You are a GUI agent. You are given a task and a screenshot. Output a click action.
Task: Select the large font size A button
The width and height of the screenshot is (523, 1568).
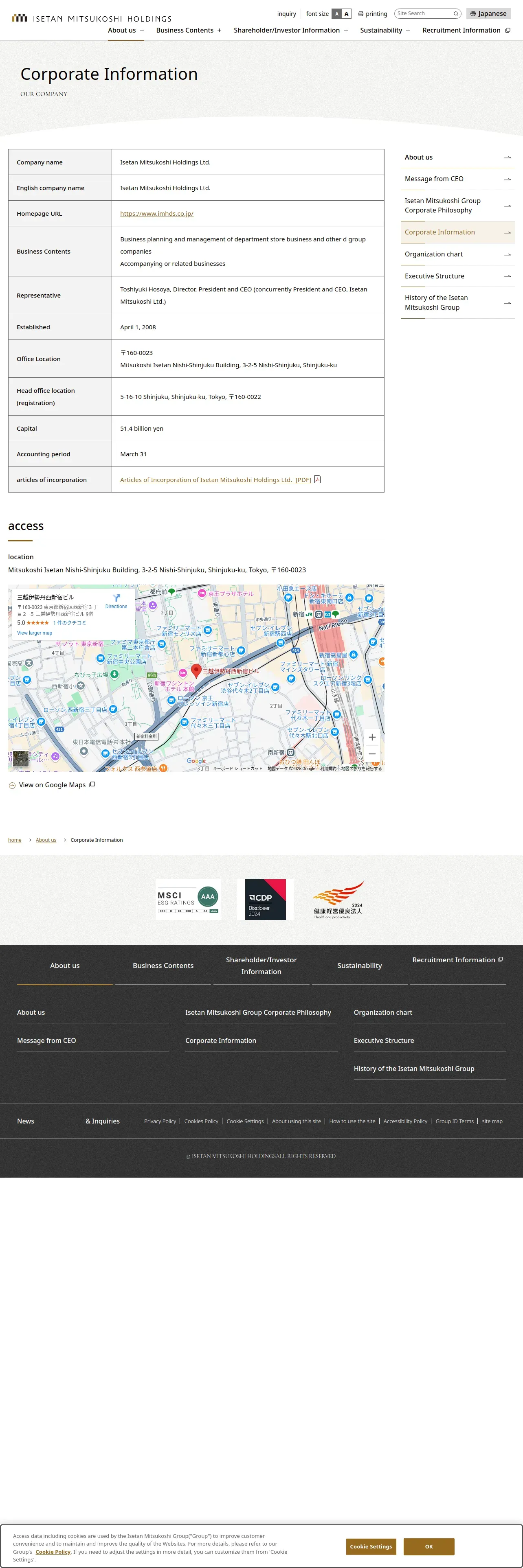click(x=347, y=13)
